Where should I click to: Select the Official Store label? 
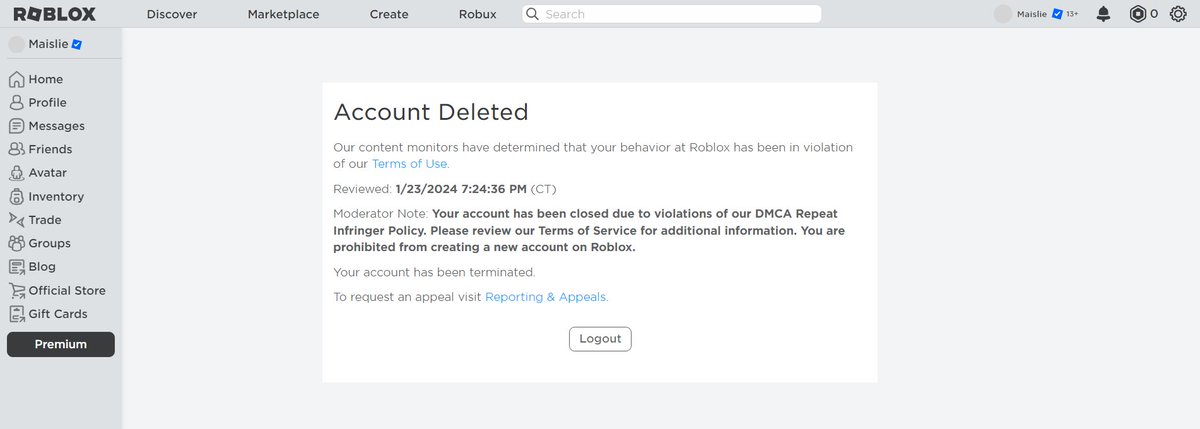point(67,291)
